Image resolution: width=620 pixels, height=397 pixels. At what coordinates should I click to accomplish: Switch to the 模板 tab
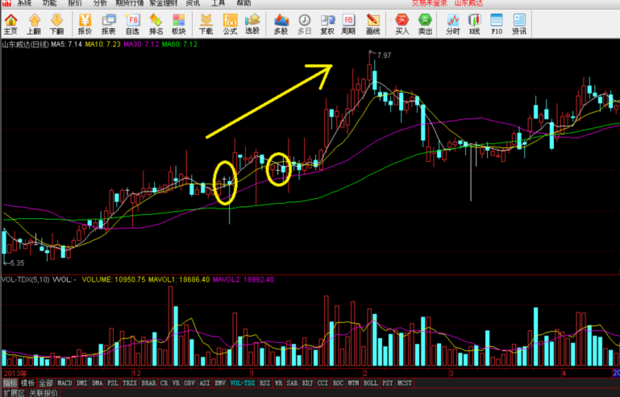point(28,383)
